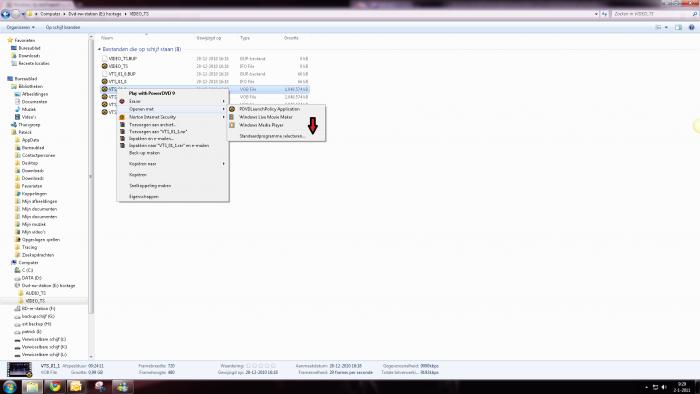Open address bar history dropdown arrow
The image size is (700, 394).
[596, 14]
